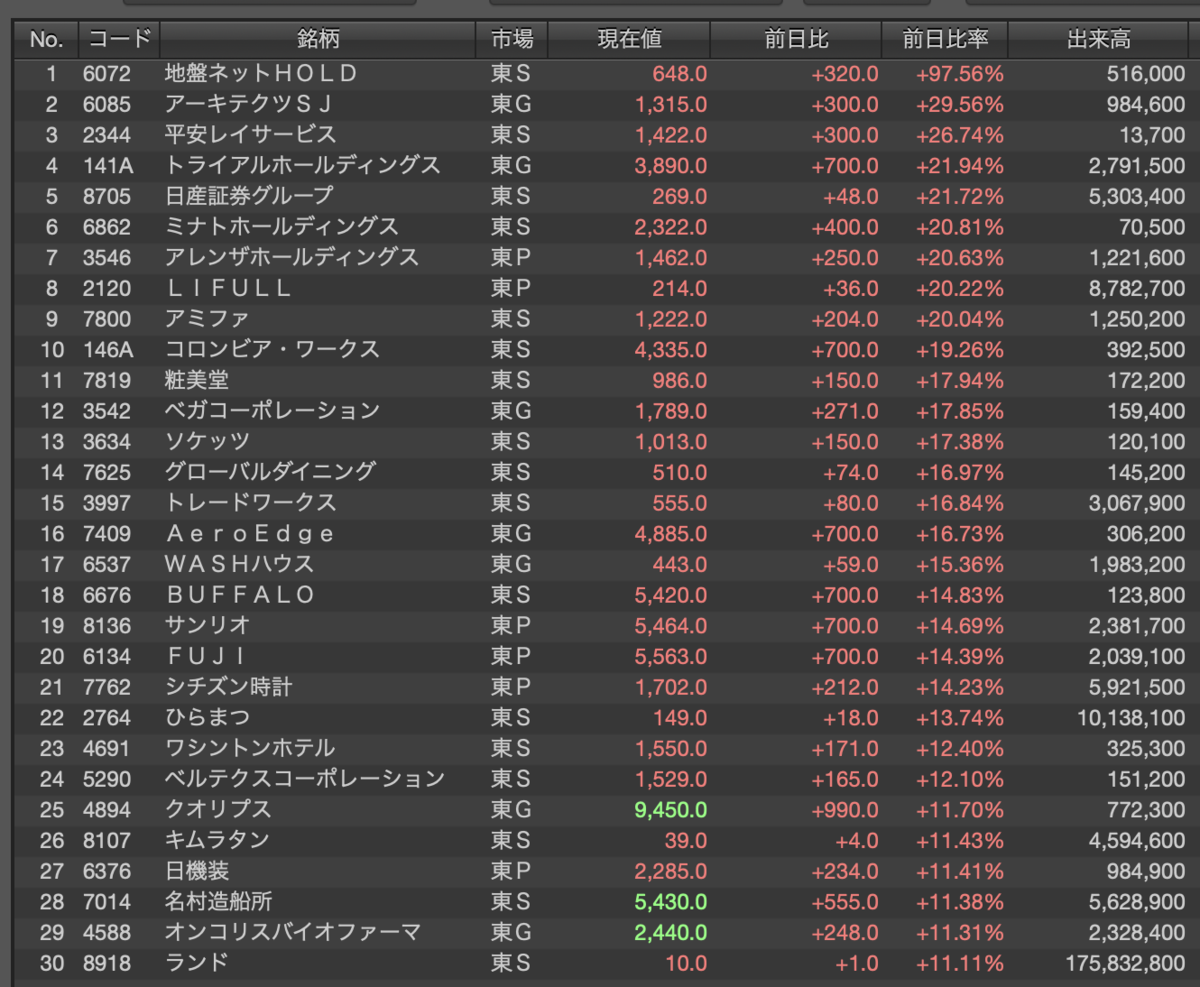Select stock アミファ
Screen dimensions: 1200x987
[207, 319]
